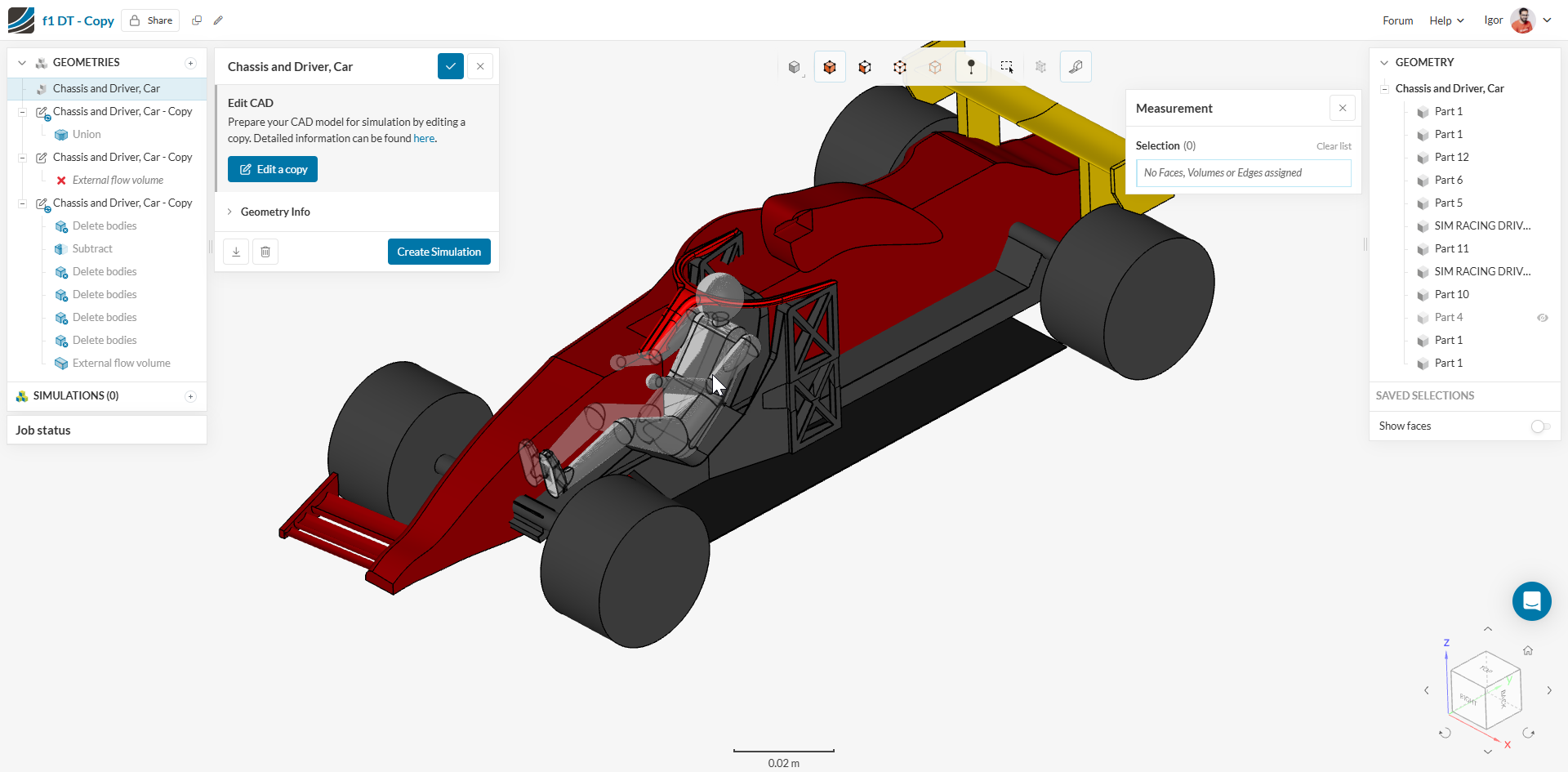Select Chassis and Driver, Car in geometries list
Screen dimensions: 1568x772
point(107,89)
